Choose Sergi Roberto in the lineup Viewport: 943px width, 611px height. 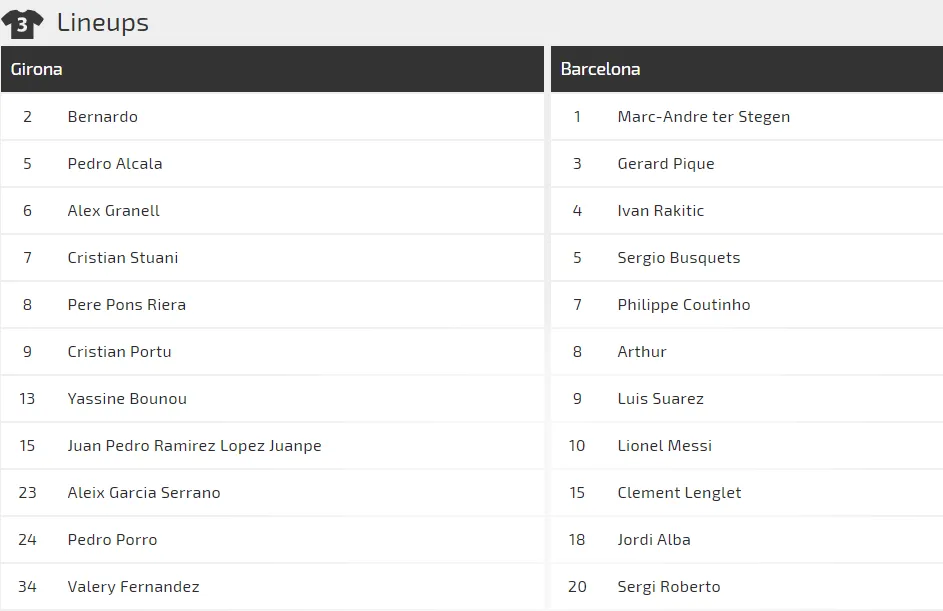[x=669, y=587]
